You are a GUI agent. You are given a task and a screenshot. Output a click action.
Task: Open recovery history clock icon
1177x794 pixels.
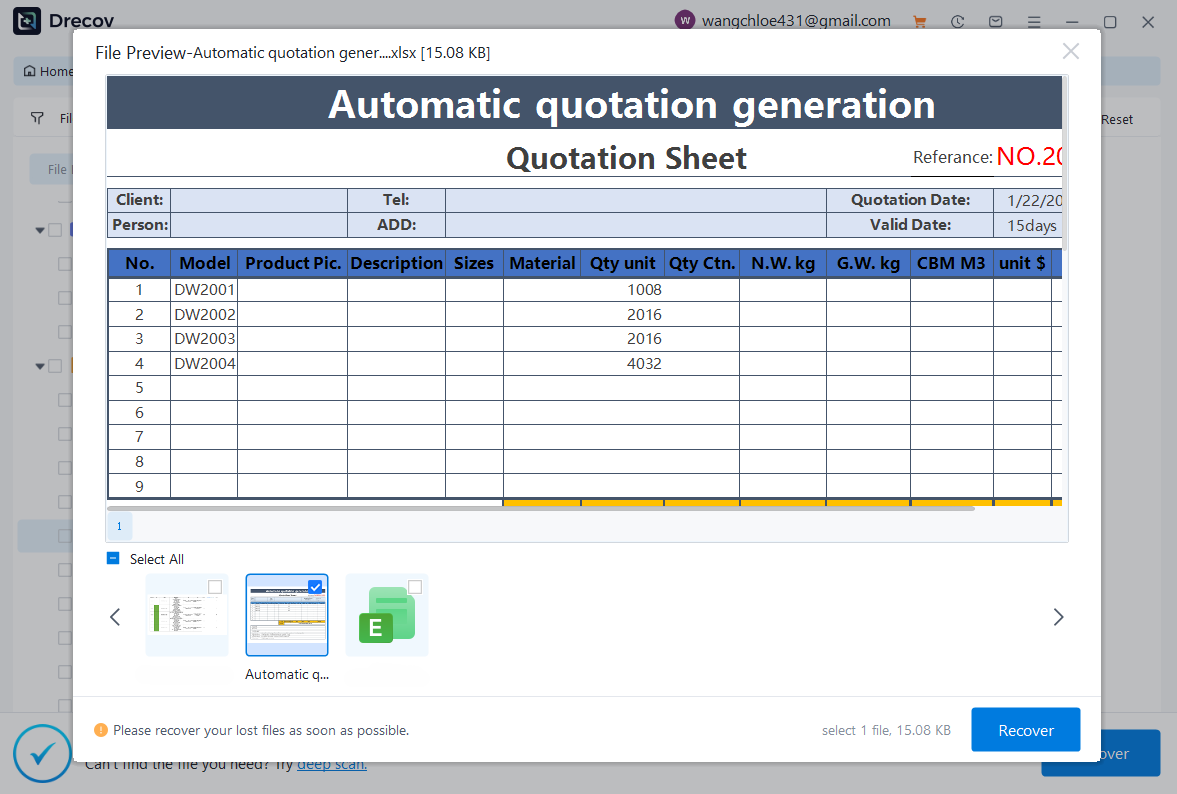point(957,21)
